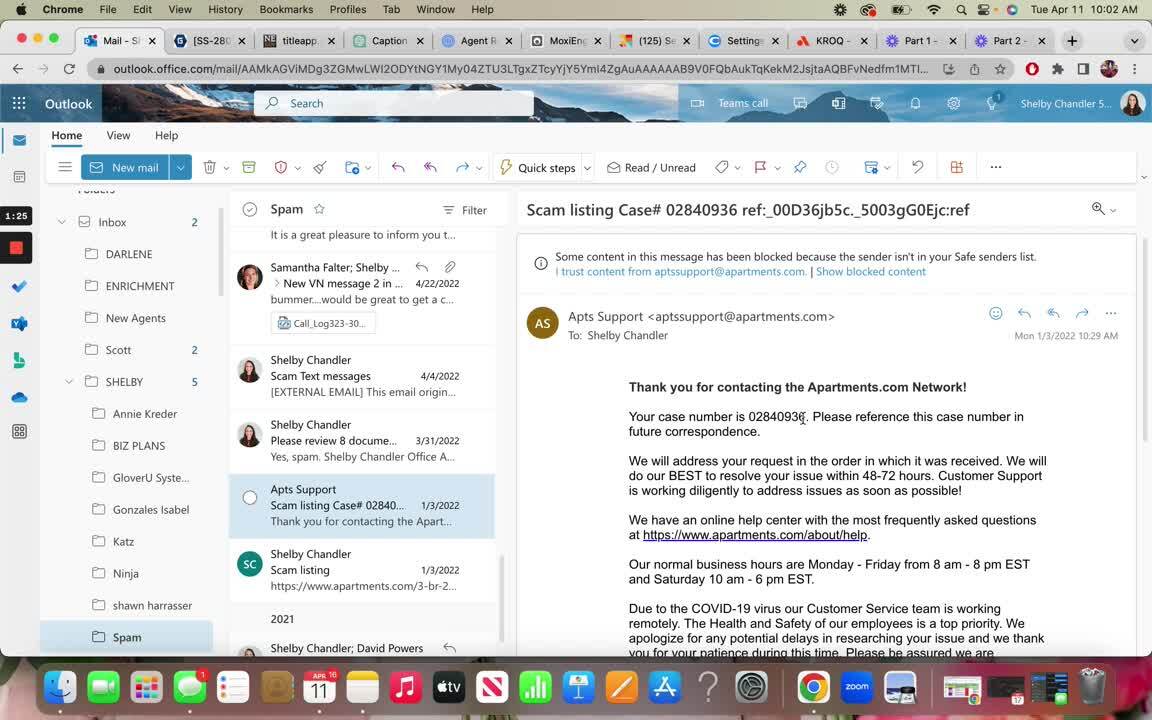Screen dimensions: 1152x720
Task: Click Show blocked content link
Action: (870, 272)
